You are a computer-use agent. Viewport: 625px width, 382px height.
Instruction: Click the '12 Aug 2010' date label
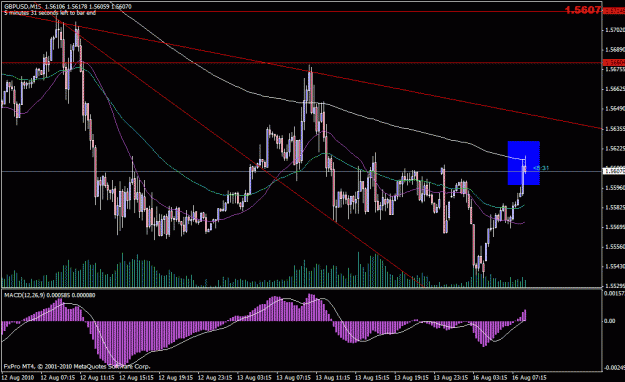pos(18,377)
